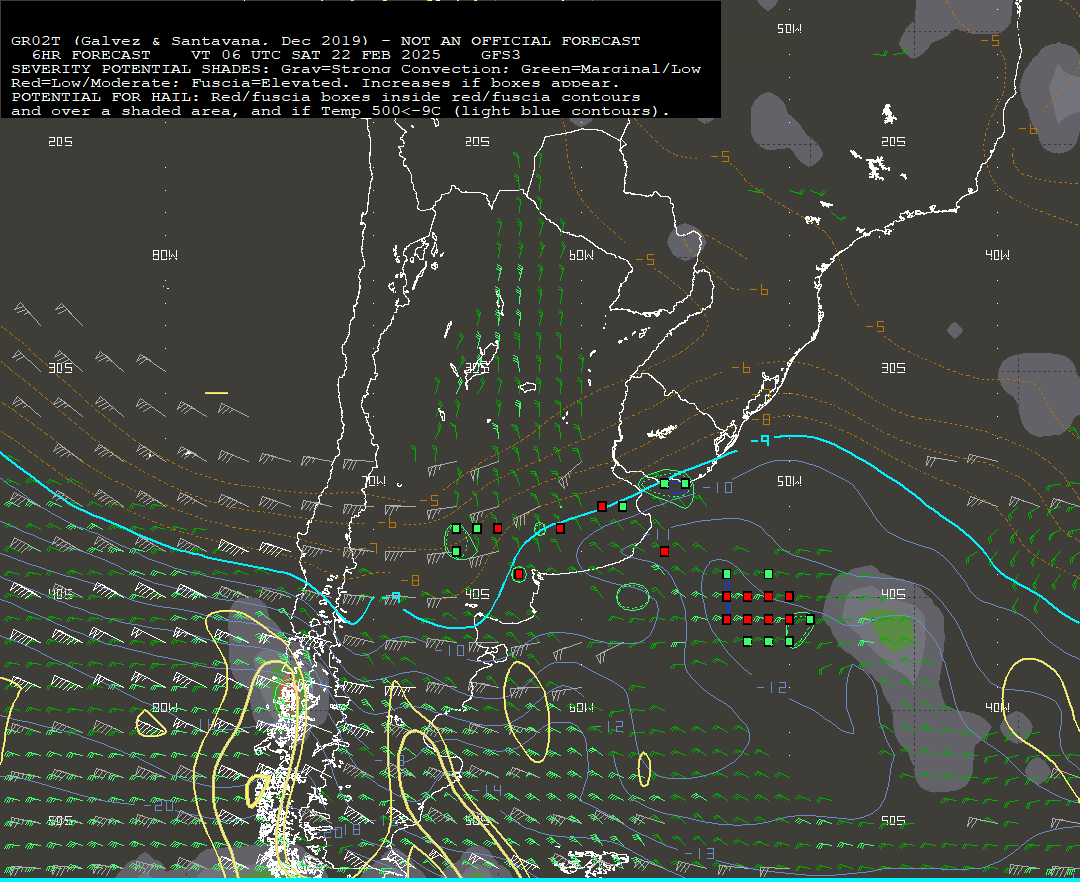
Task: Click the '6HR FORECAST' label
Action: pos(91,55)
